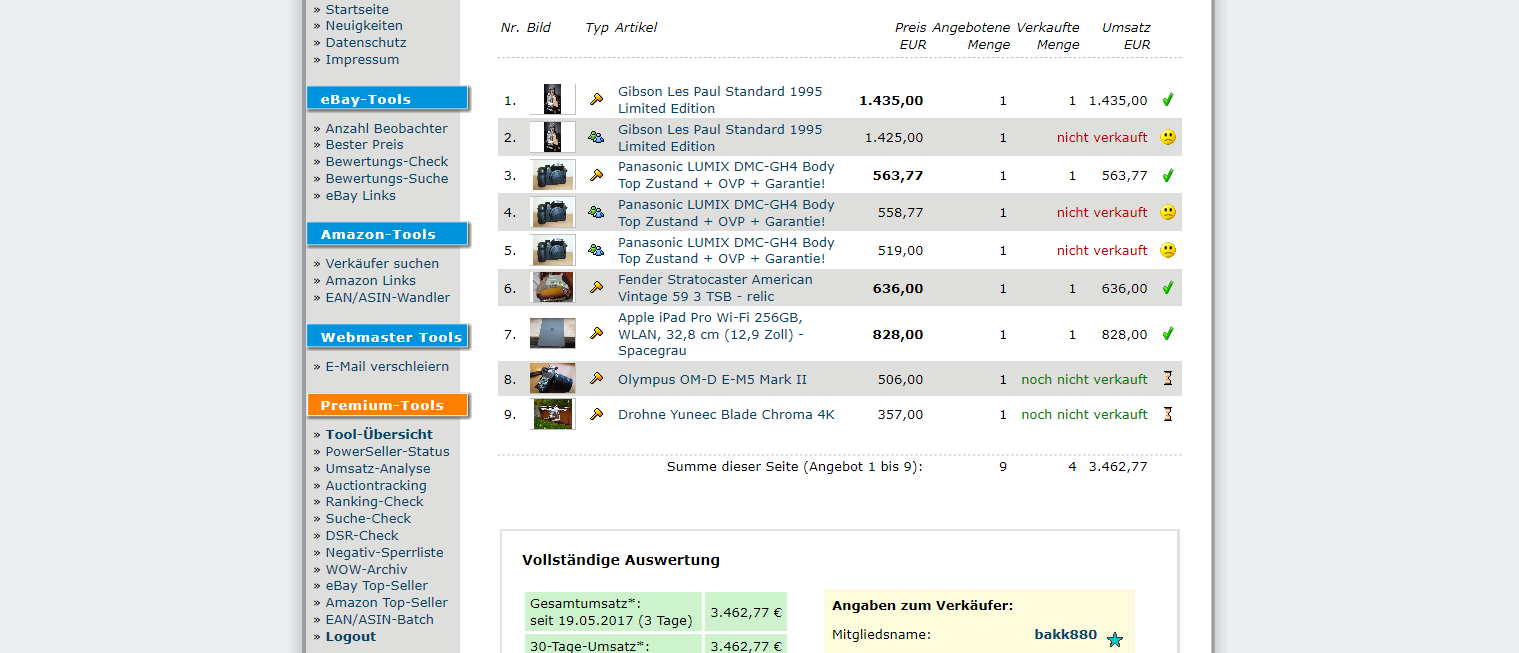Viewport: 1519px width, 653px height.
Task: Open the Auctiontracking link
Action: (376, 486)
